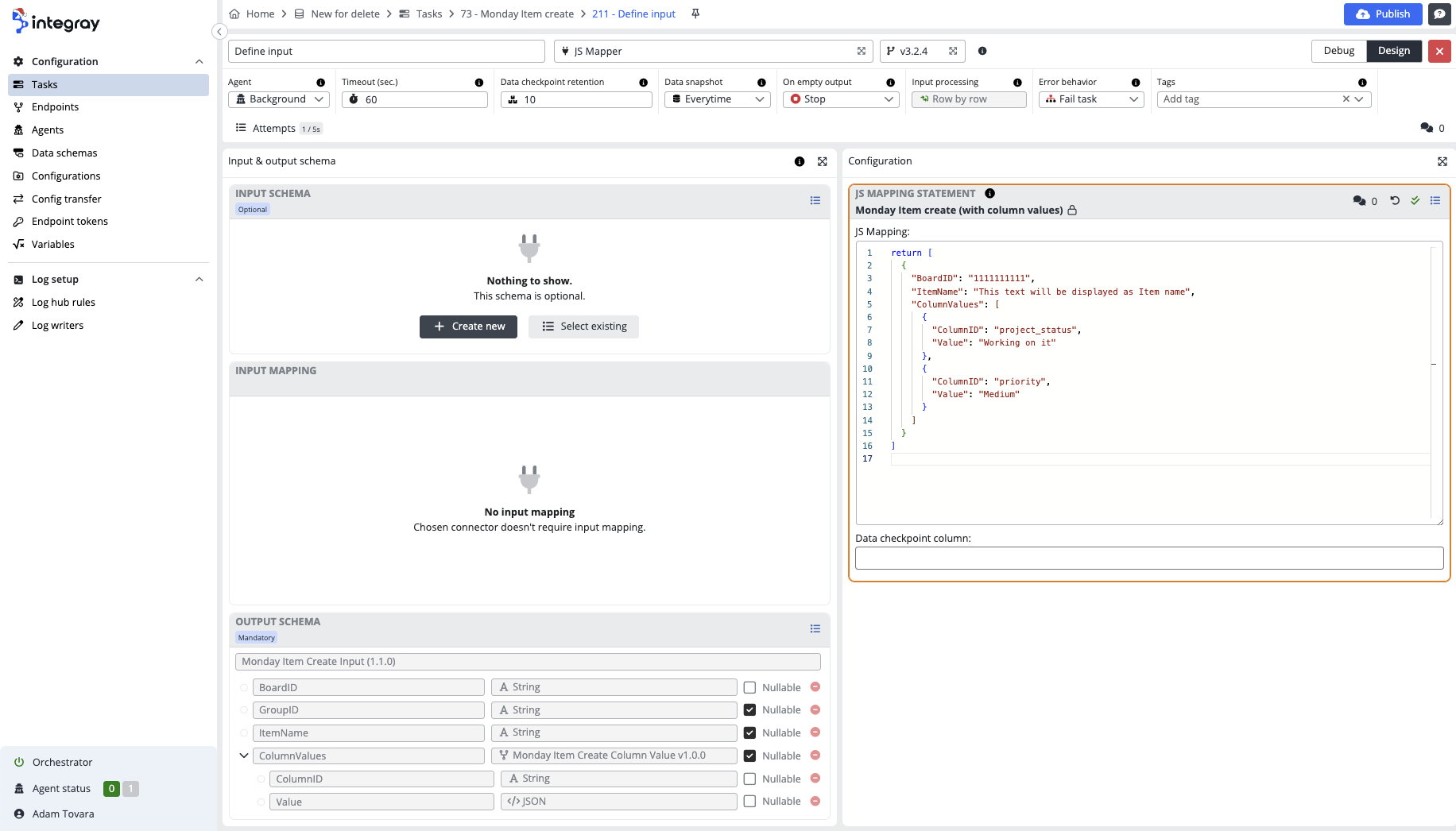The image size is (1456, 831).
Task: Click the undo icon in JS Mapping Statement
Action: (x=1395, y=201)
